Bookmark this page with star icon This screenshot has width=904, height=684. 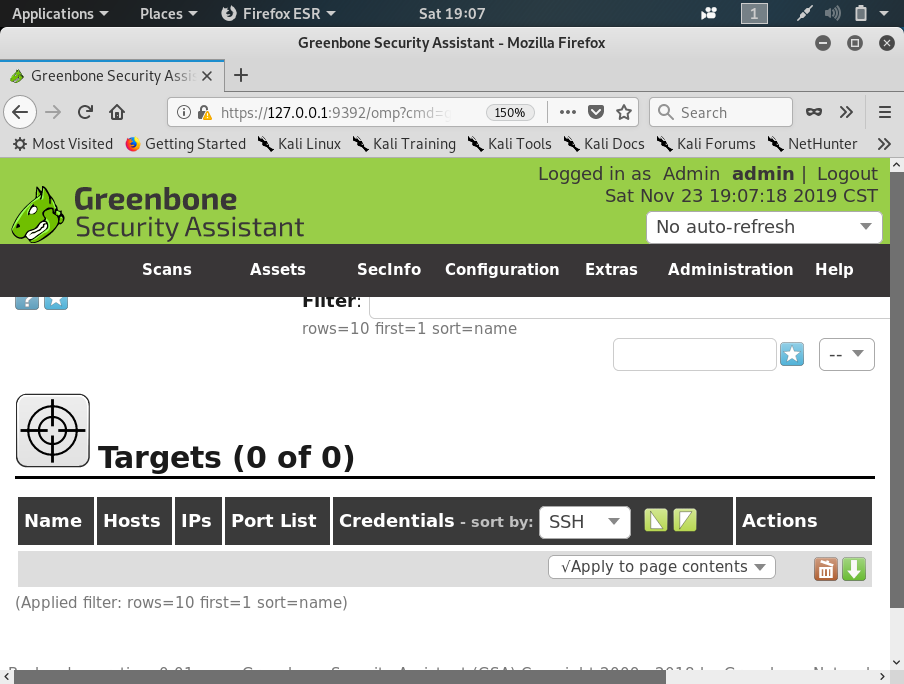(624, 112)
